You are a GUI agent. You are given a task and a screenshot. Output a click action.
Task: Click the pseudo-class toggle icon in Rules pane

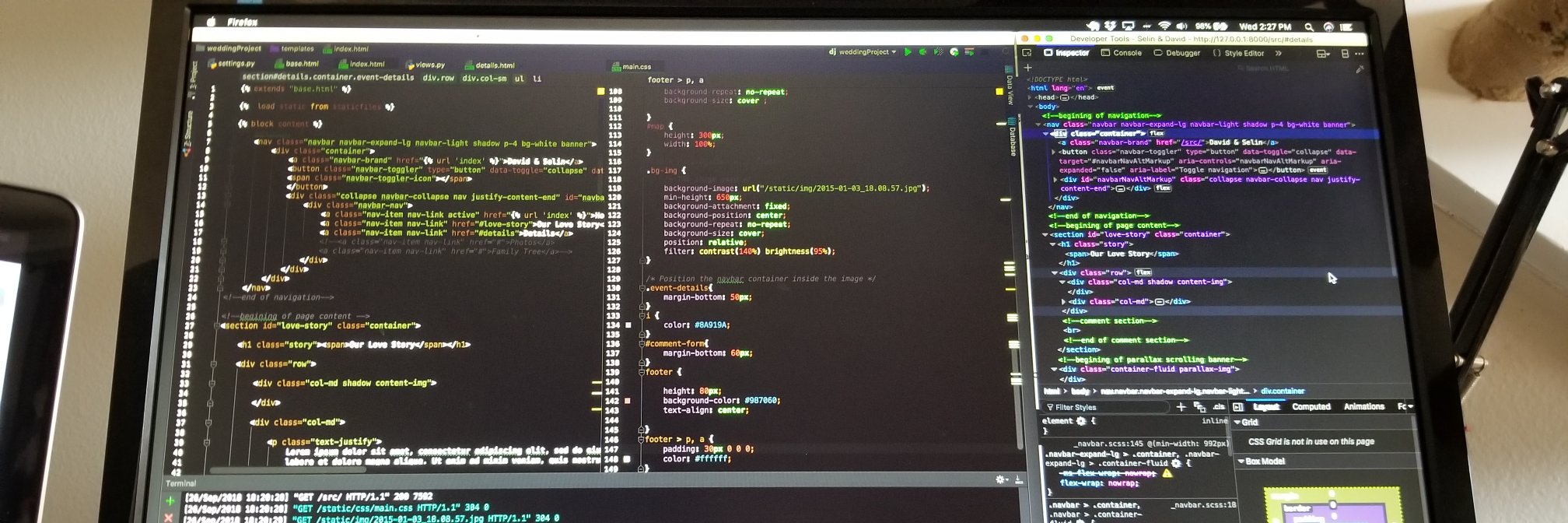pos(1199,407)
